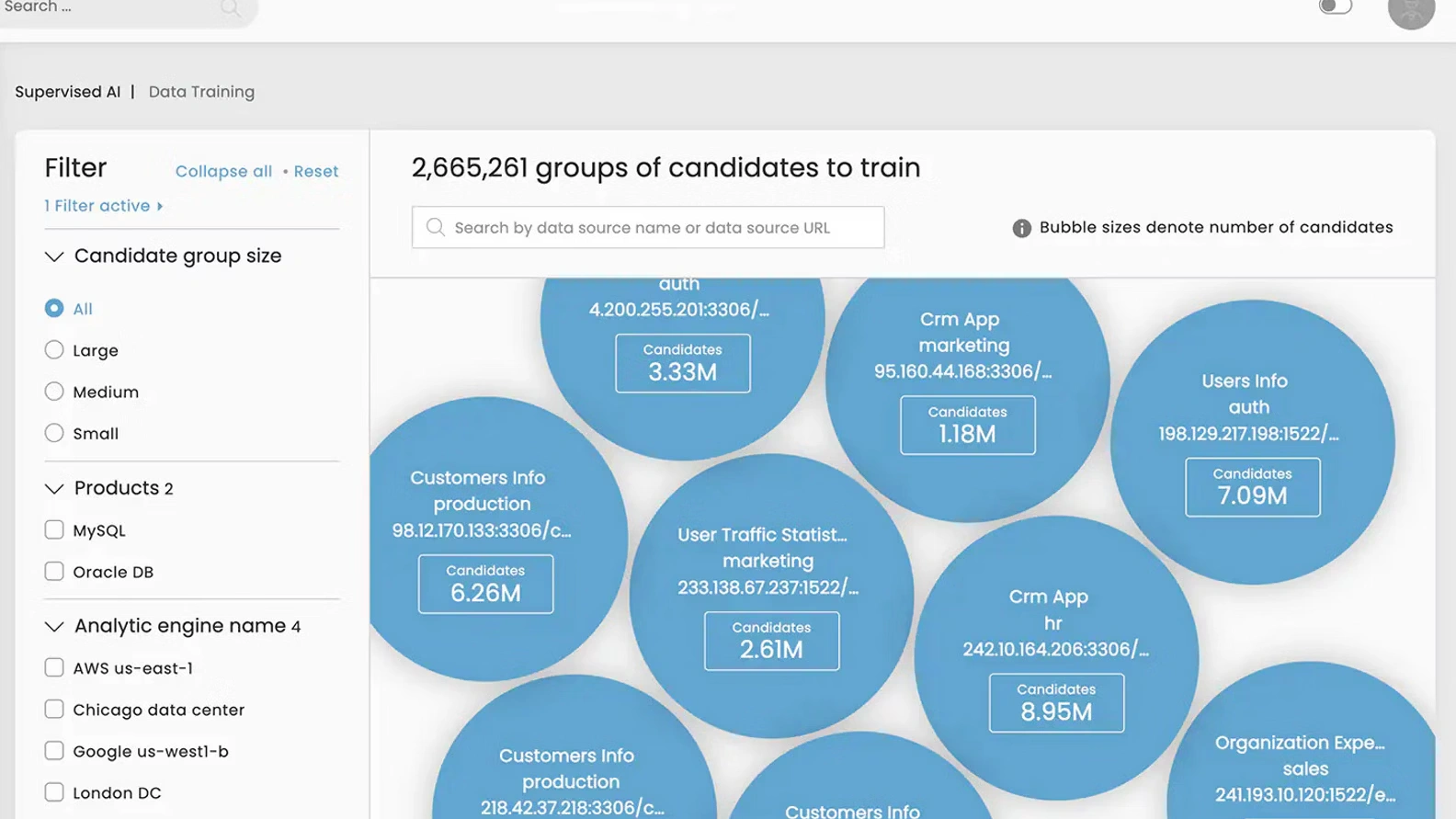Click the info icon beside bubble sizes note
The width and height of the screenshot is (1456, 819).
pyautogui.click(x=1021, y=228)
